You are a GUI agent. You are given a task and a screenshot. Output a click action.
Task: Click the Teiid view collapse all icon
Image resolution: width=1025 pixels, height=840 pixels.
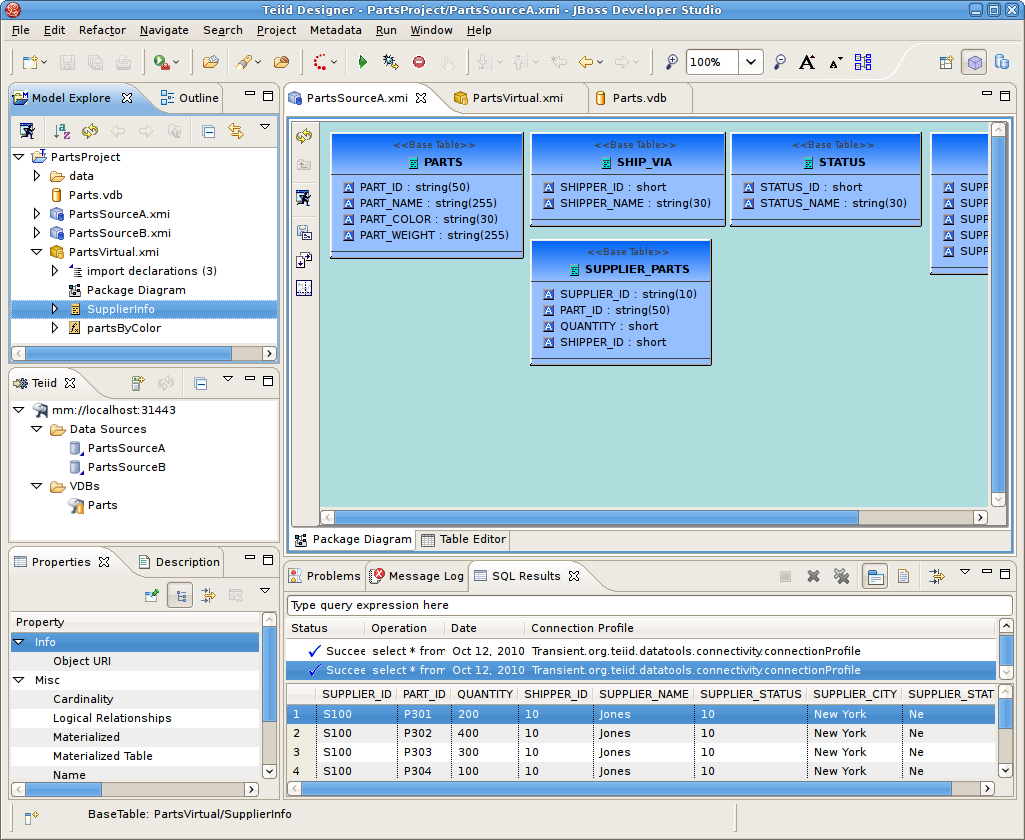(x=201, y=383)
